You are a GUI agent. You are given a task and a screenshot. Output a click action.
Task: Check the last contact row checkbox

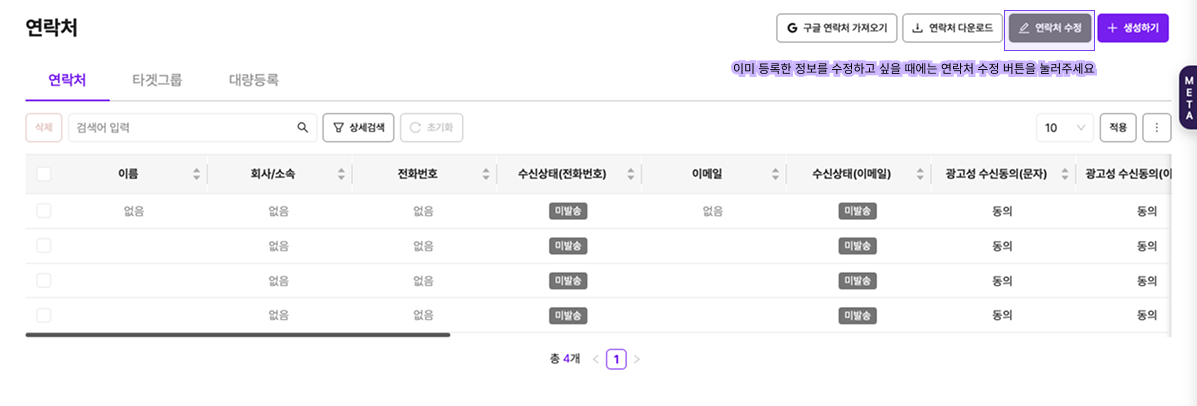point(44,315)
